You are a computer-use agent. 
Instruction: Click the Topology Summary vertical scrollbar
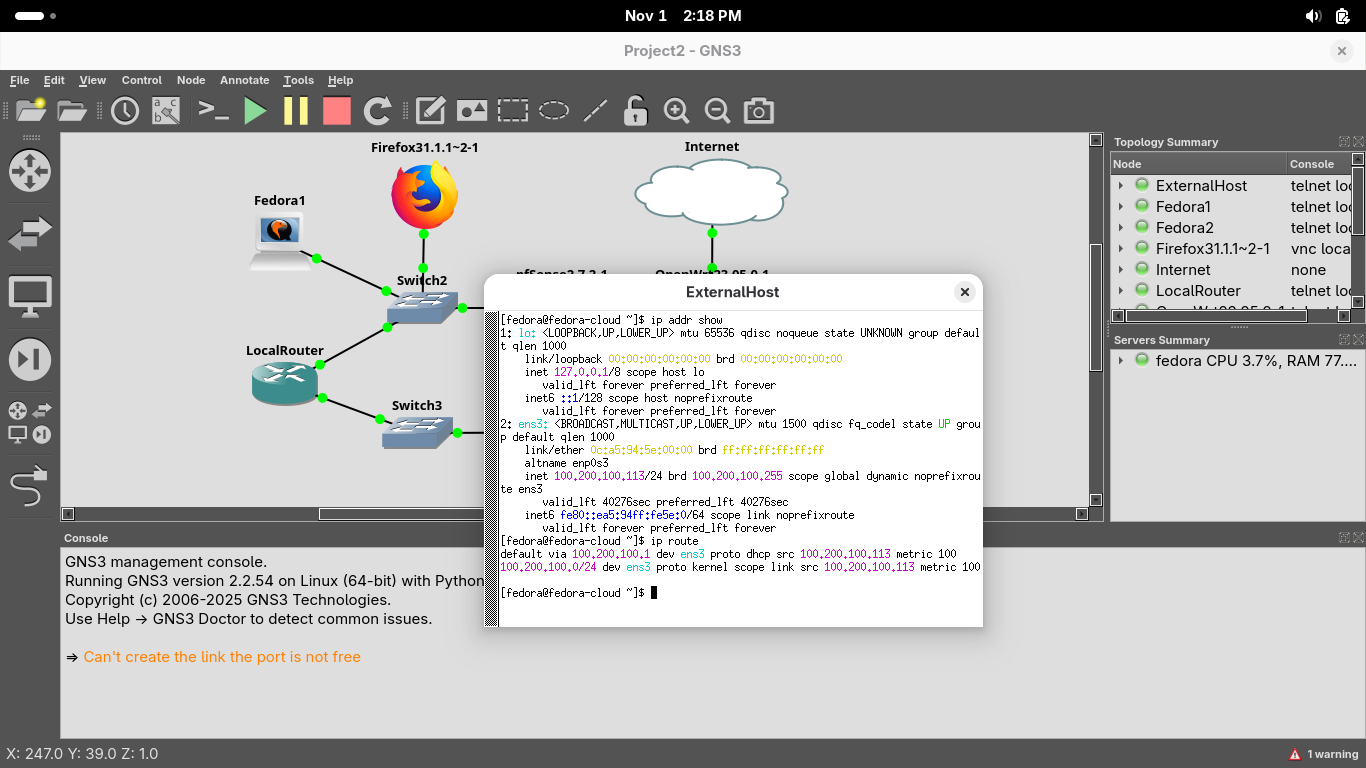pyautogui.click(x=1358, y=200)
